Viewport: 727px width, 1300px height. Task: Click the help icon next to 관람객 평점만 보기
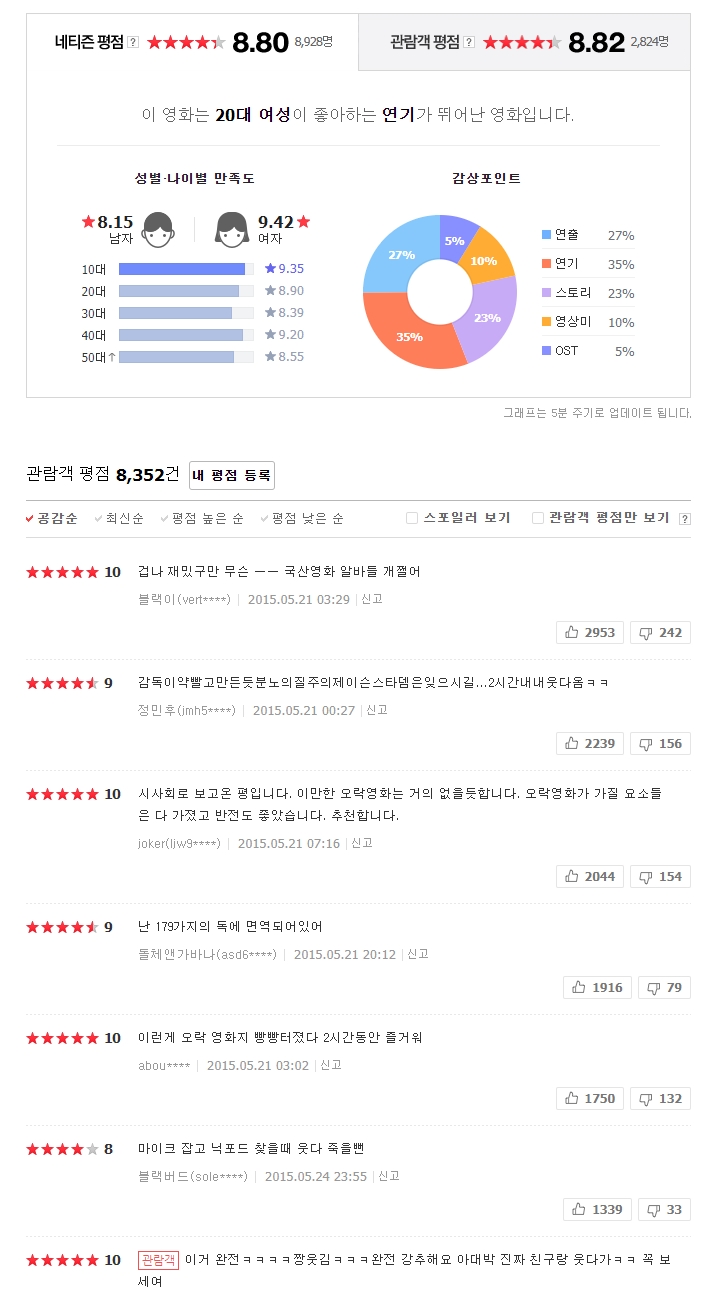[684, 519]
